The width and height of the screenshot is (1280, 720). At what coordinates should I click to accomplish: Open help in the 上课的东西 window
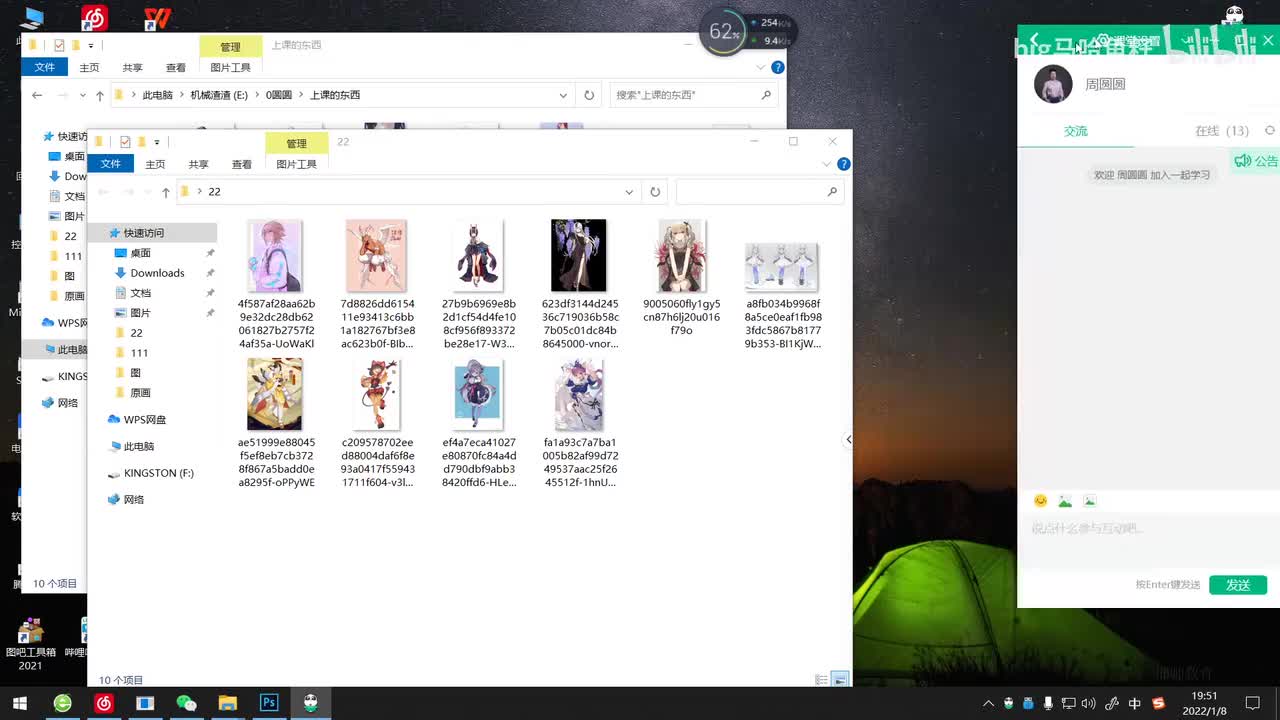click(778, 67)
